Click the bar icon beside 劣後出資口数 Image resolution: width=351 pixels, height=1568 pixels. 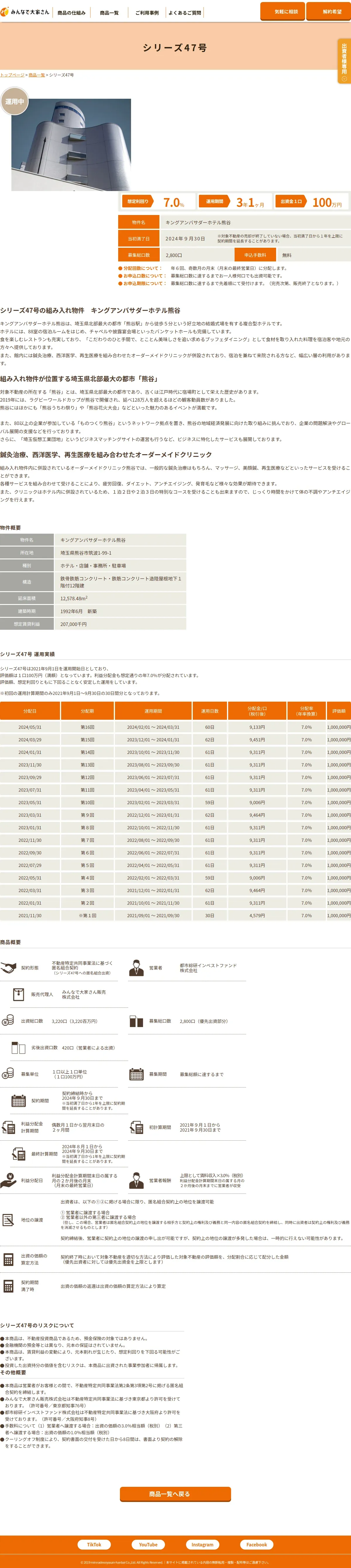pyautogui.click(x=19, y=1047)
